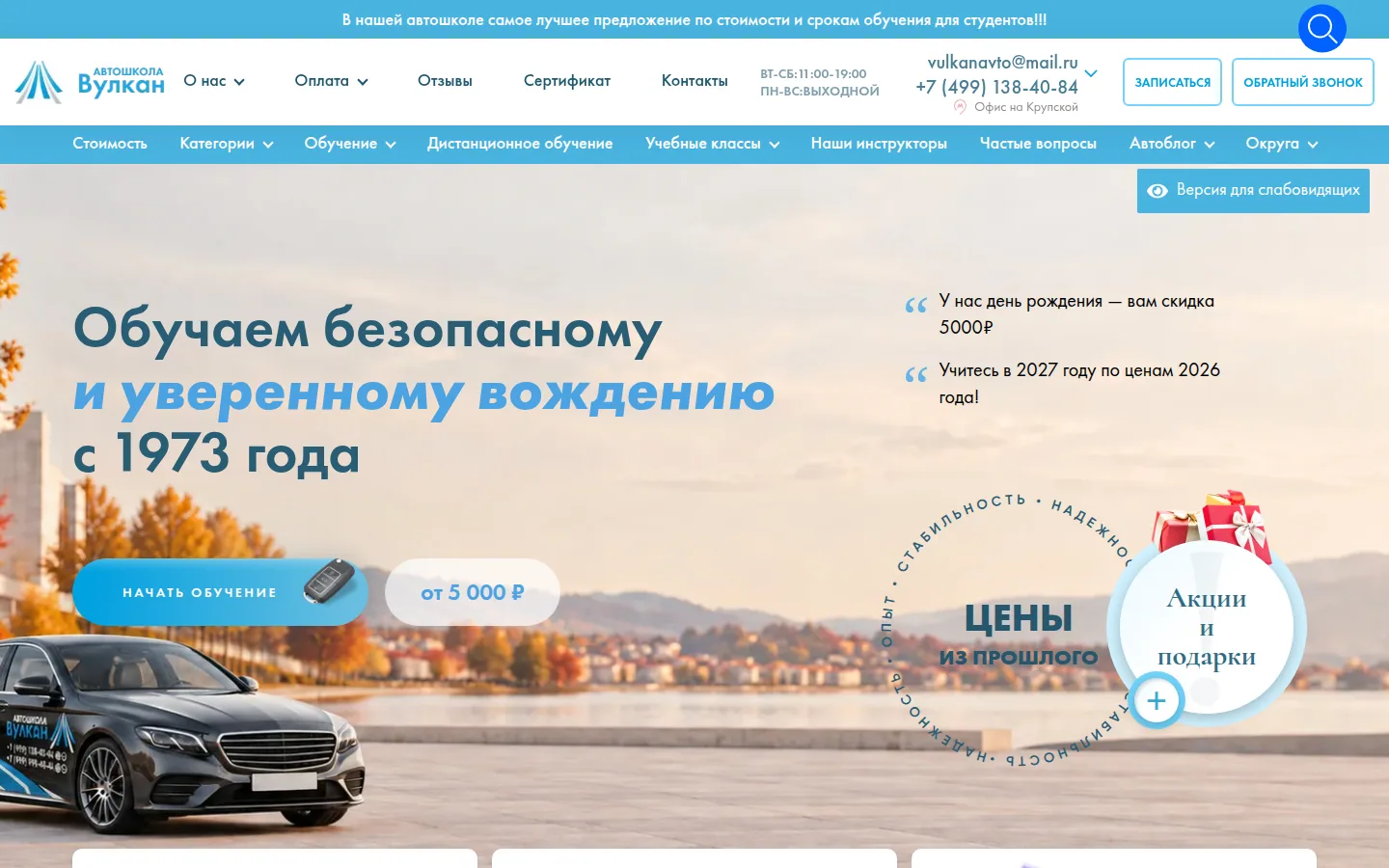This screenshot has height=868, width=1389.
Task: Click the metro icon near Офис на Крупской
Action: click(x=960, y=107)
